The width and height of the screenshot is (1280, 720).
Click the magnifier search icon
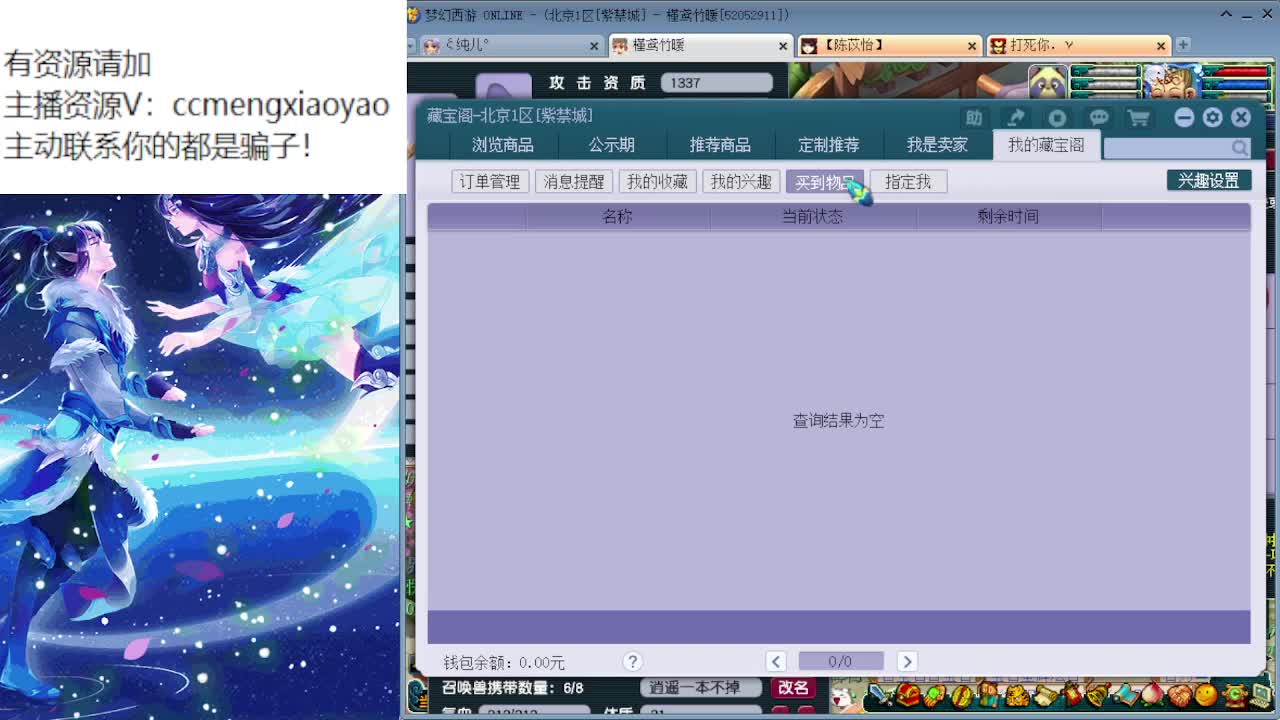(x=1240, y=148)
